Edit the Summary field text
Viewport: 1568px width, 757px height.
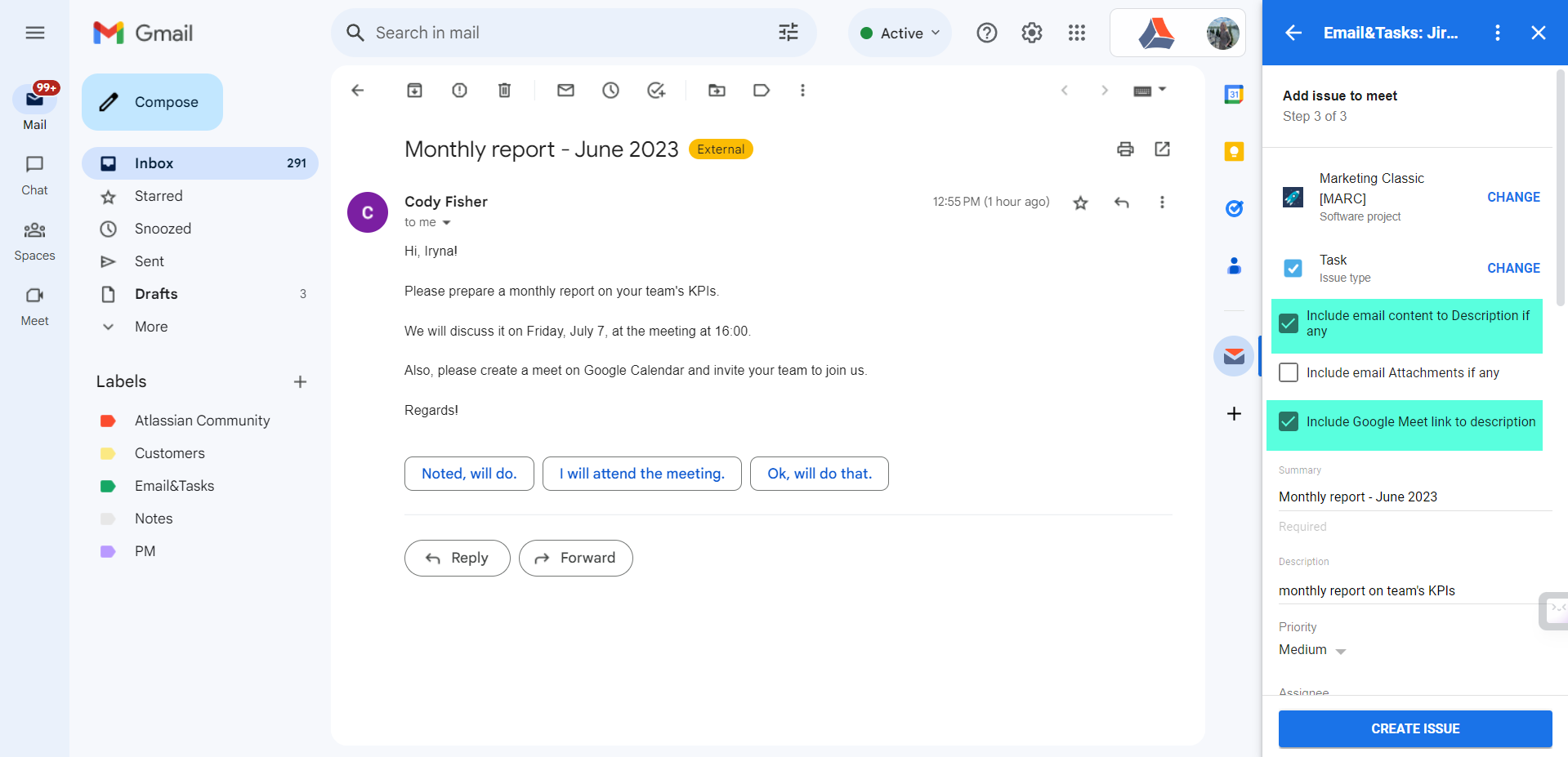point(1415,497)
